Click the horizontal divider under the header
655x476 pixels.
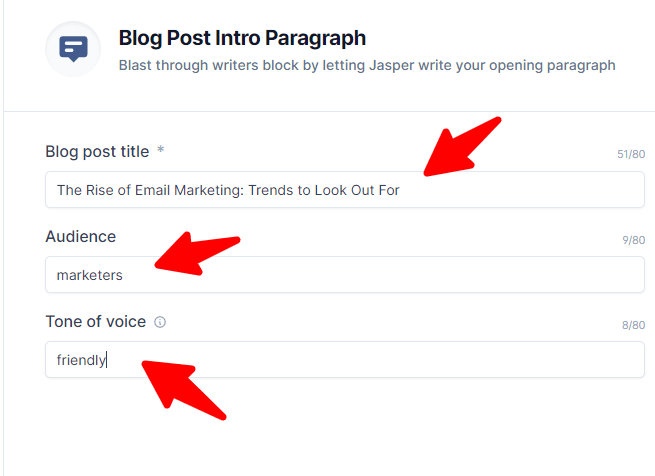click(330, 111)
